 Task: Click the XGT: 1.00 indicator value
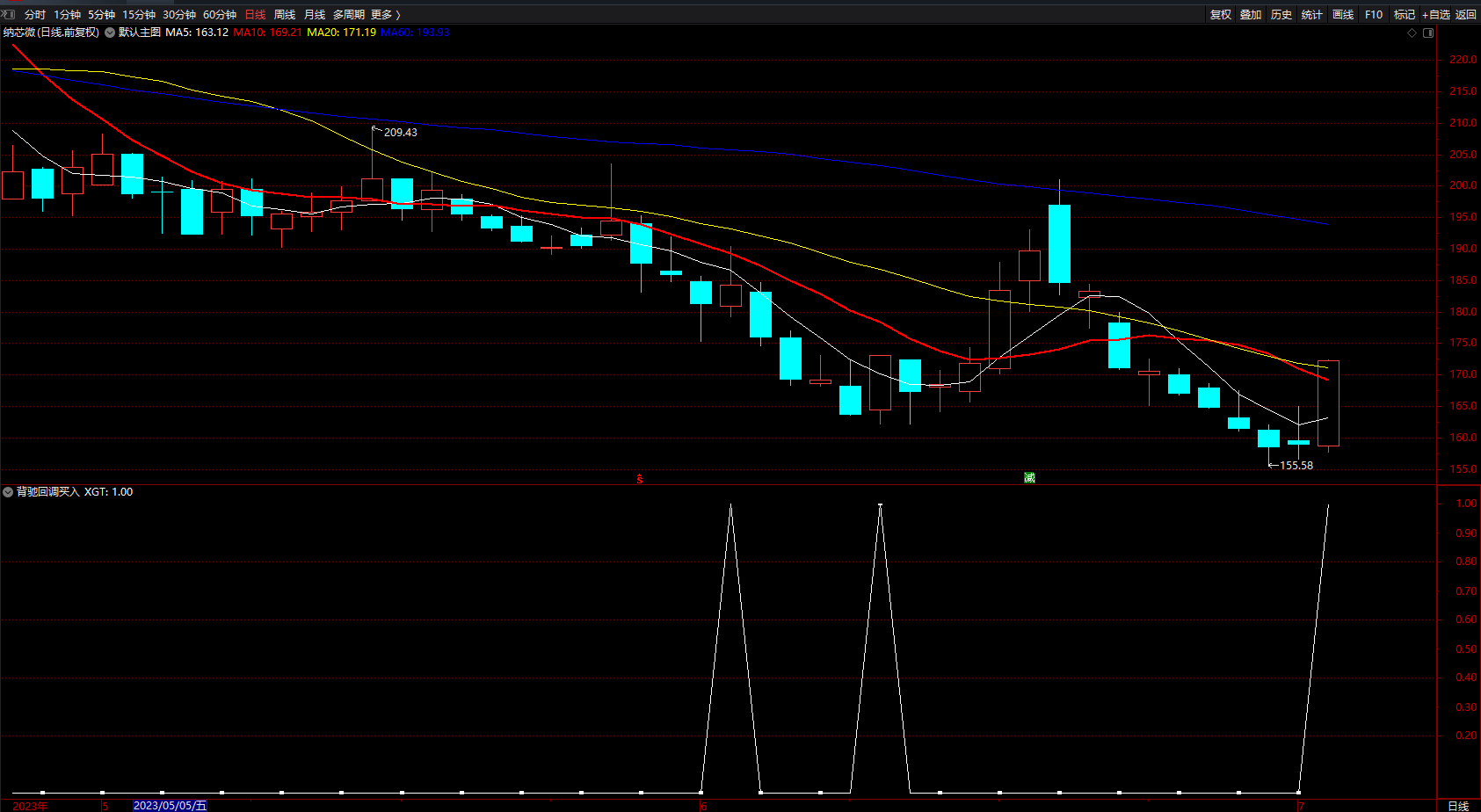click(x=108, y=492)
